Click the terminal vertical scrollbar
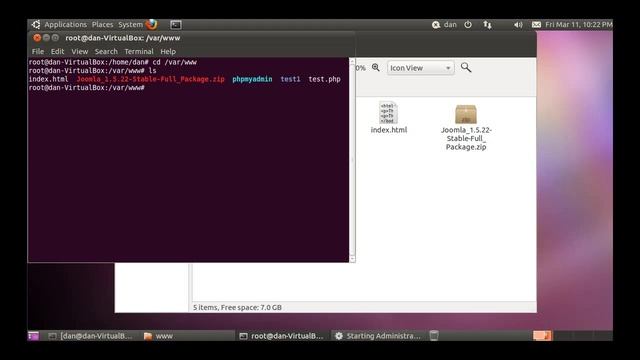Image resolution: width=640 pixels, height=360 pixels. [352, 160]
